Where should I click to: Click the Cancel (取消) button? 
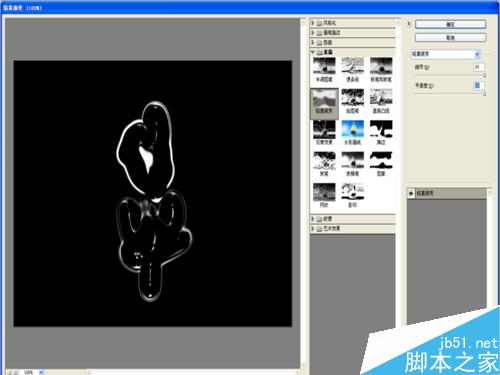click(x=450, y=37)
